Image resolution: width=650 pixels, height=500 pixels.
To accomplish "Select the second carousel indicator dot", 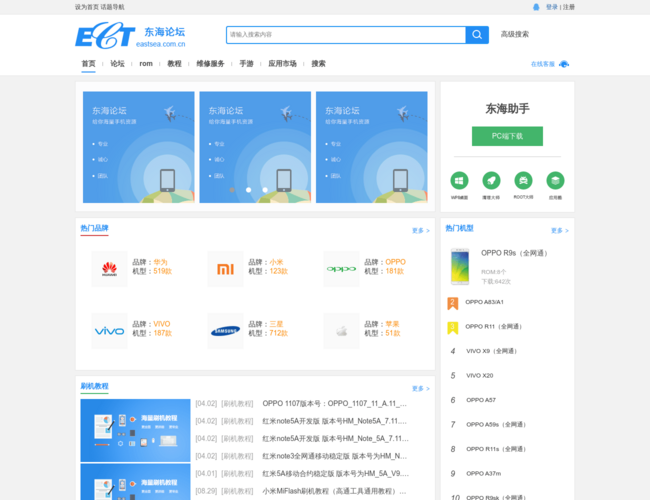I will point(248,190).
